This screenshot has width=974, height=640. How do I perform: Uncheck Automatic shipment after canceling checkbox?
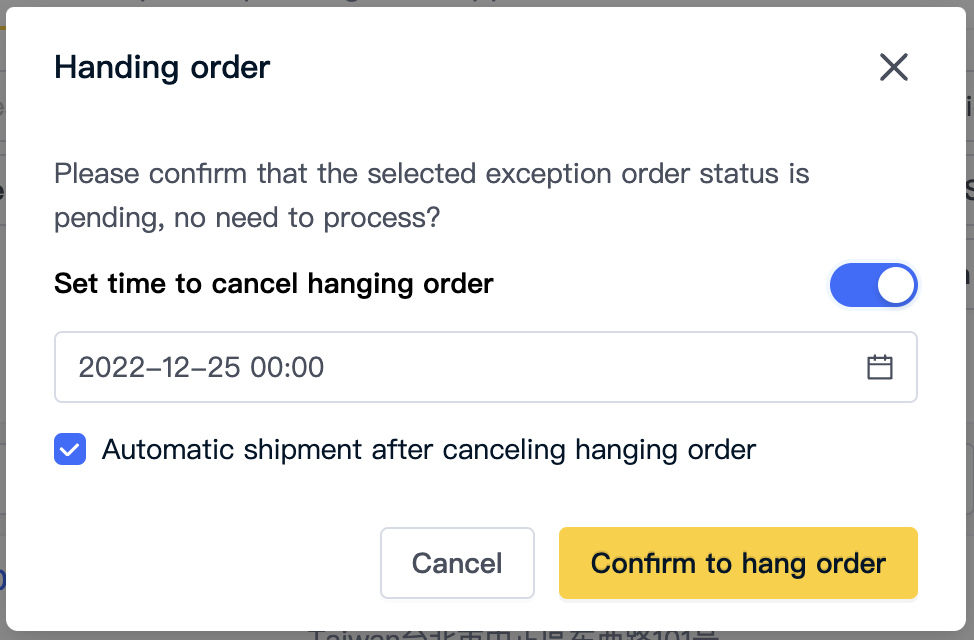coord(70,449)
